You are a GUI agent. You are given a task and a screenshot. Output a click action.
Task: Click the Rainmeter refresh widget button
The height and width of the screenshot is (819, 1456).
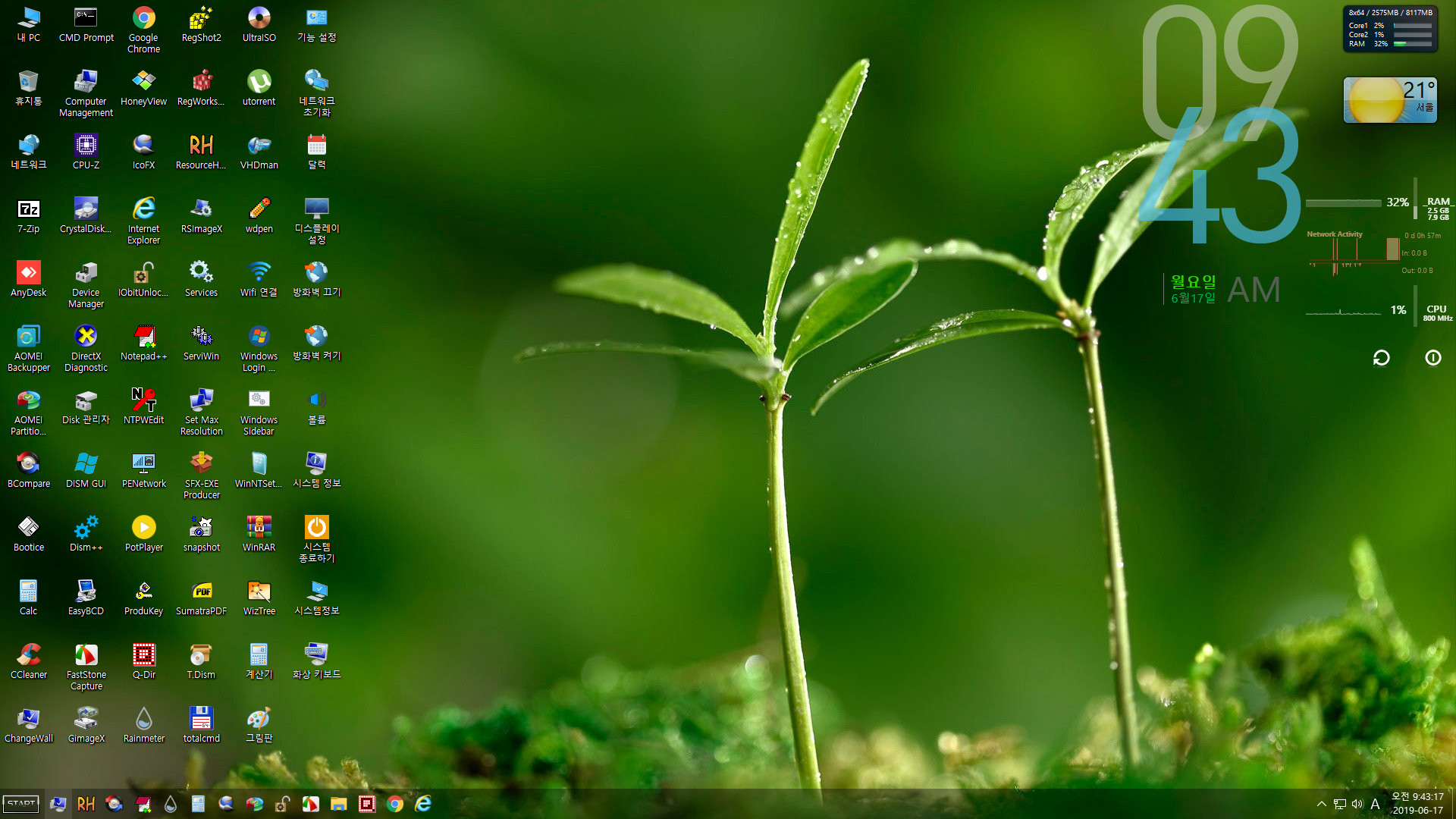coord(1381,358)
